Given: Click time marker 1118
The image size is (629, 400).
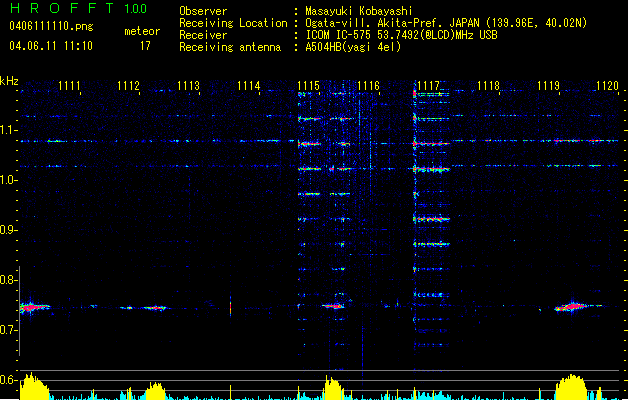Looking at the screenshot, I should point(488,86).
